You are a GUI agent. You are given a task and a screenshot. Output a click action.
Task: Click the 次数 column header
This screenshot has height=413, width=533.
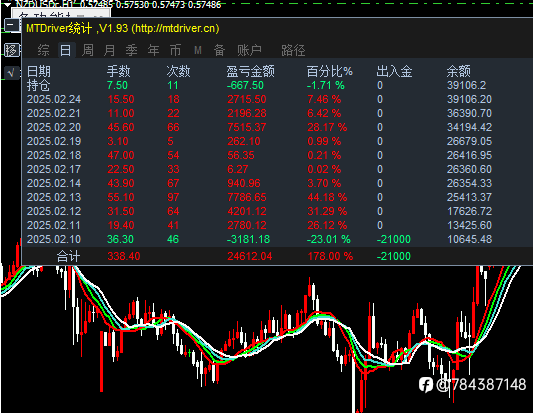pos(178,71)
